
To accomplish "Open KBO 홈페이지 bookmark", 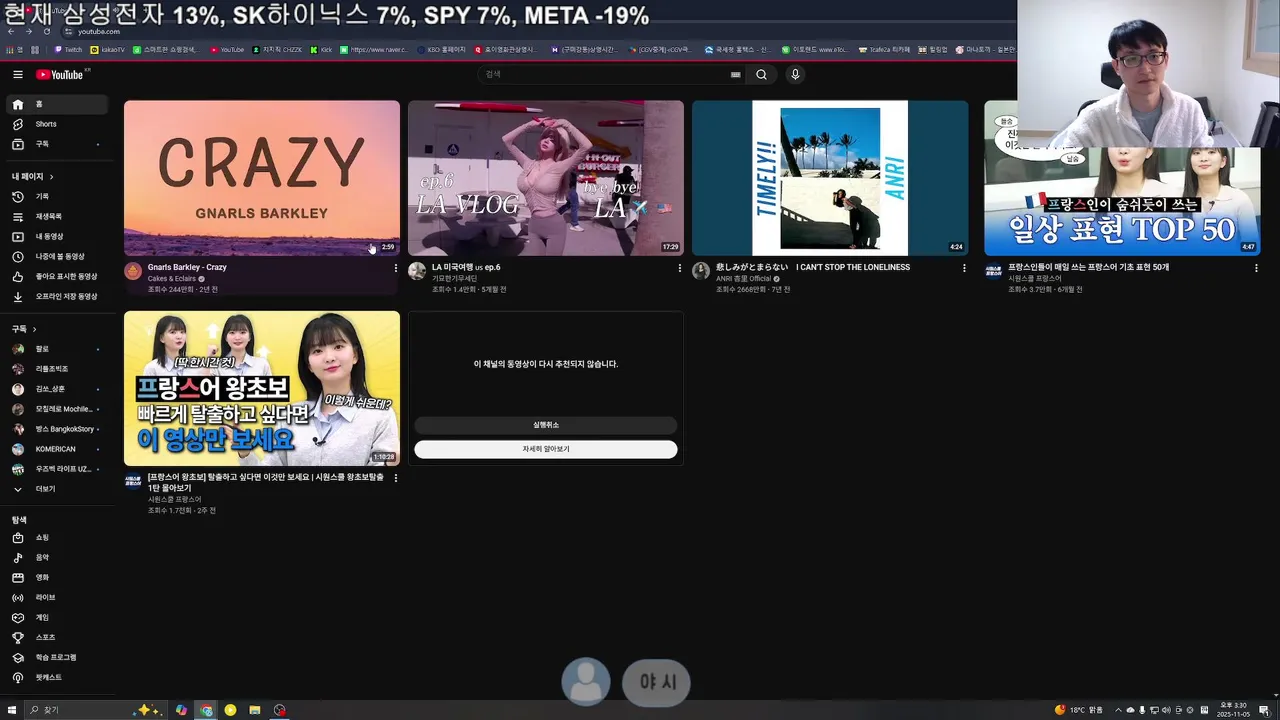I will click(441, 49).
